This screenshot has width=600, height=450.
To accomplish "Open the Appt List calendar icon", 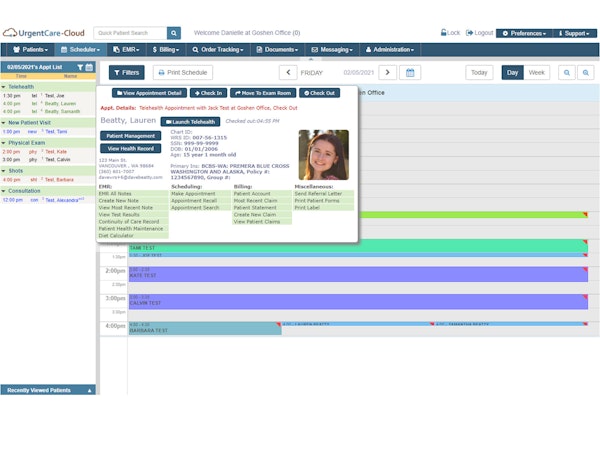I will (x=89, y=67).
